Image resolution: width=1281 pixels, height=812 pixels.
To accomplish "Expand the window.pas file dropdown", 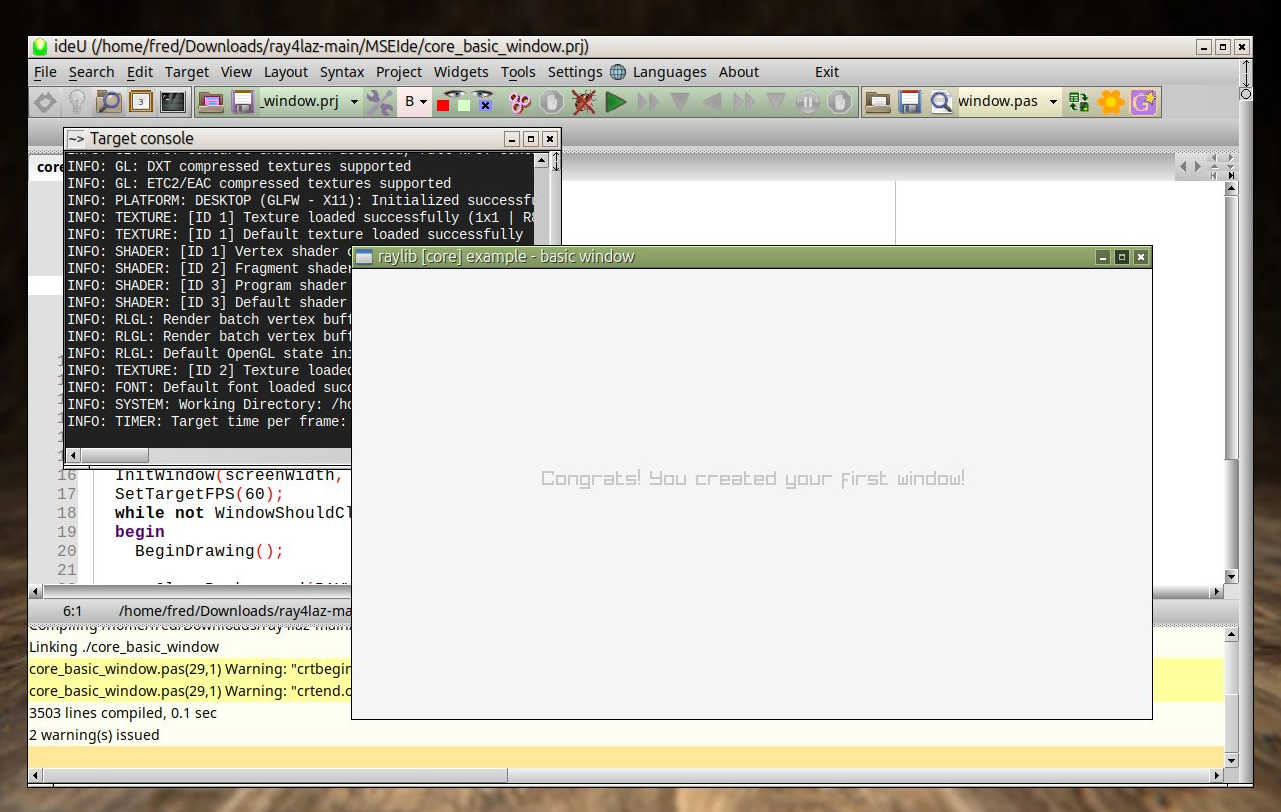I will 1053,102.
